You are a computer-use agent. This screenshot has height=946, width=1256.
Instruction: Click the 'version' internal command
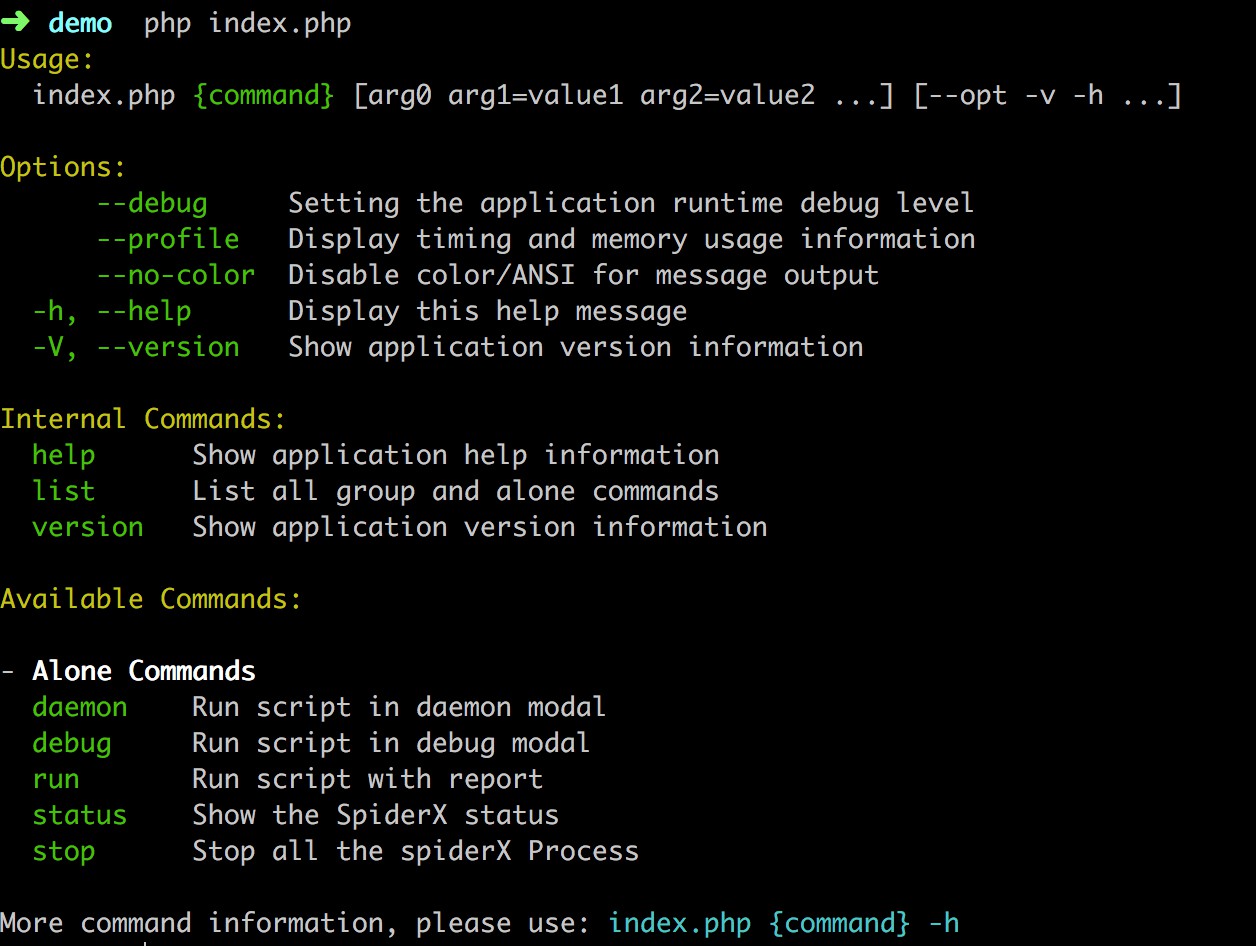coord(88,527)
